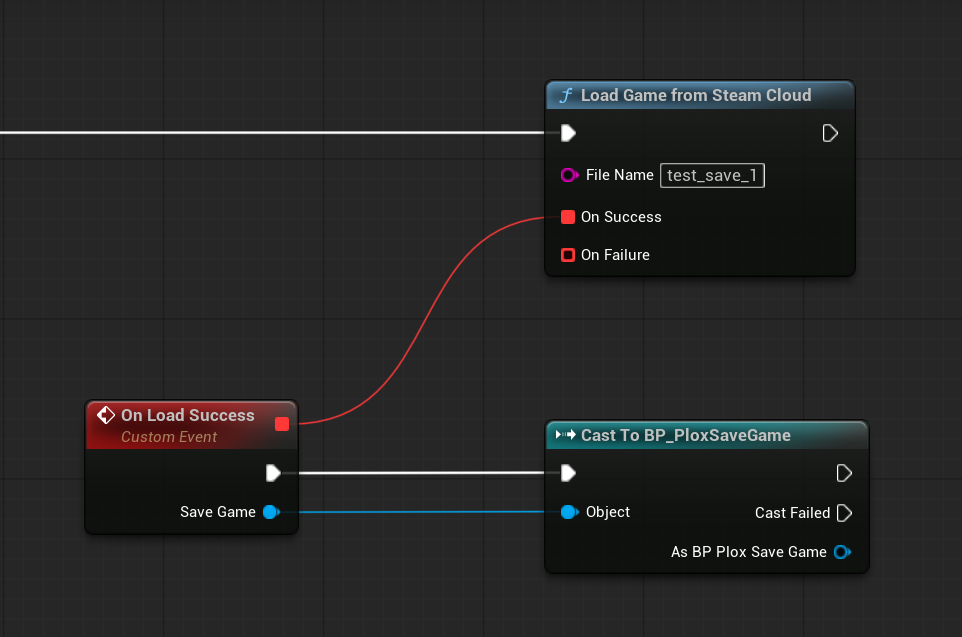Click the On Failure label text
962x637 pixels.
pos(615,255)
